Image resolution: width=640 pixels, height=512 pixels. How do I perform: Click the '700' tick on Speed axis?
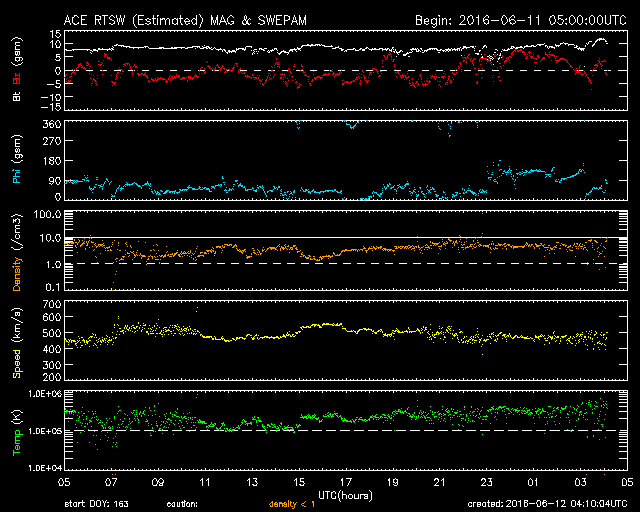(x=52, y=304)
